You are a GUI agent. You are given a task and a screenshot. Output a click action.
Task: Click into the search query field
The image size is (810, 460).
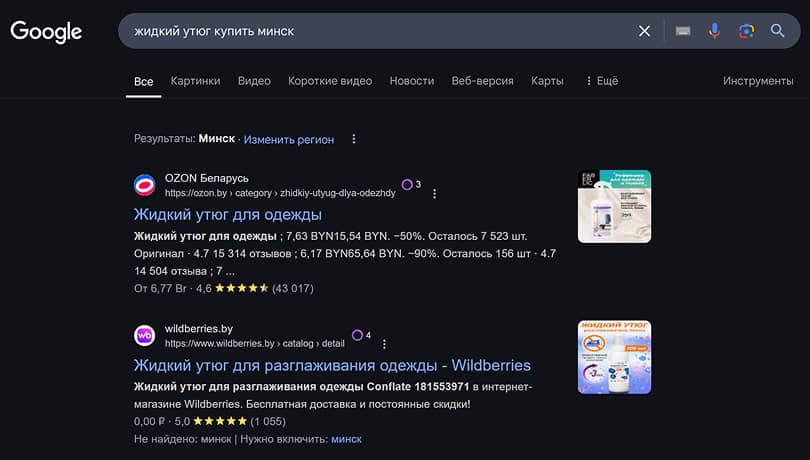click(380, 31)
